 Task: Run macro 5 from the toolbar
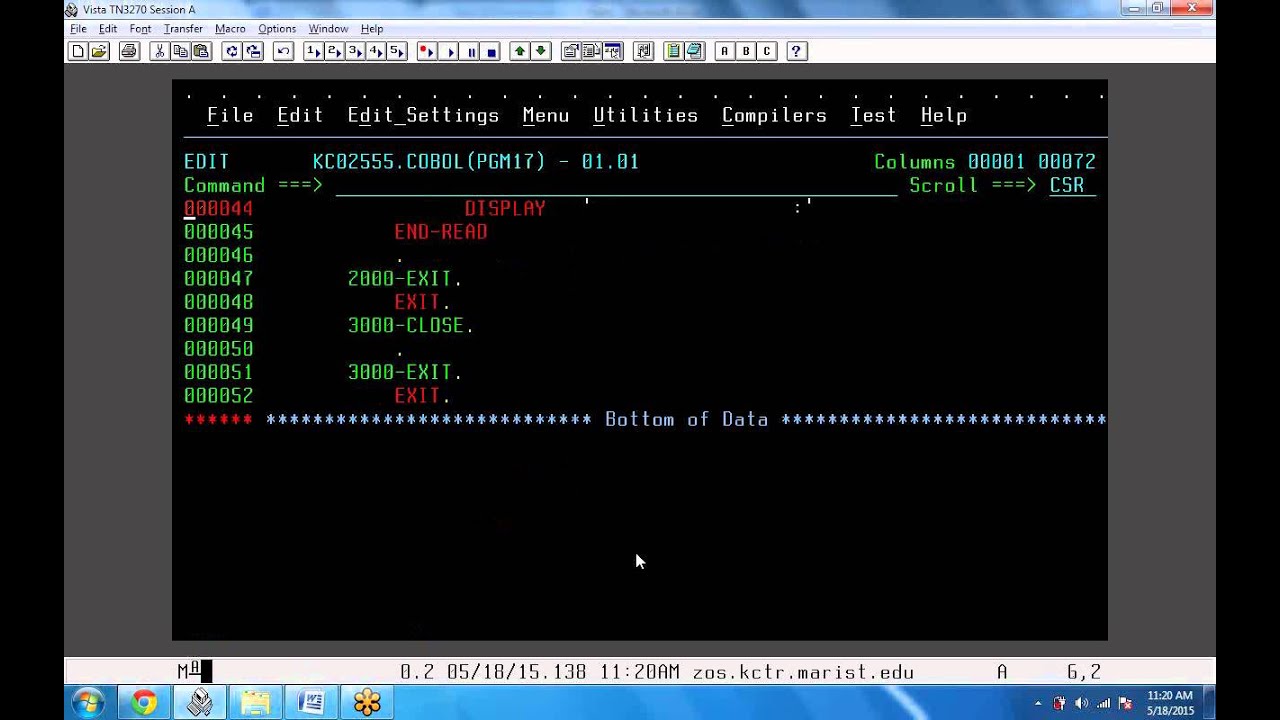pos(397,51)
